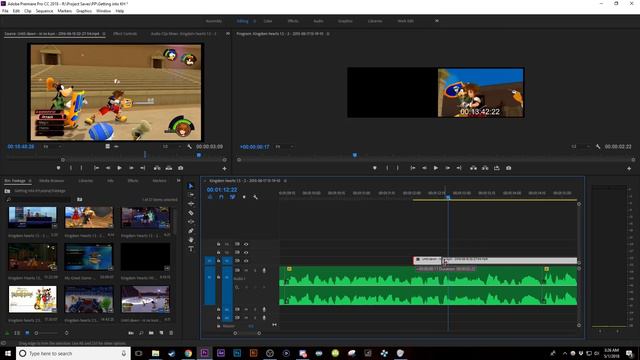Image resolution: width=640 pixels, height=360 pixels.
Task: Click Extract button in Program monitor
Action: pyautogui.click(x=485, y=168)
